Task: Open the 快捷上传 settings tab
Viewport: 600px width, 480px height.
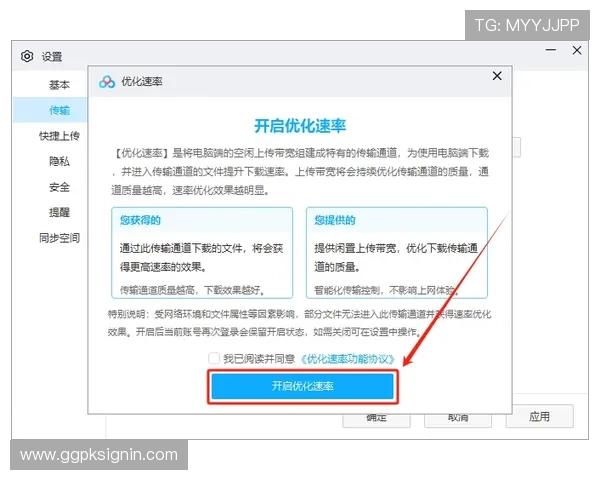Action: 59,136
